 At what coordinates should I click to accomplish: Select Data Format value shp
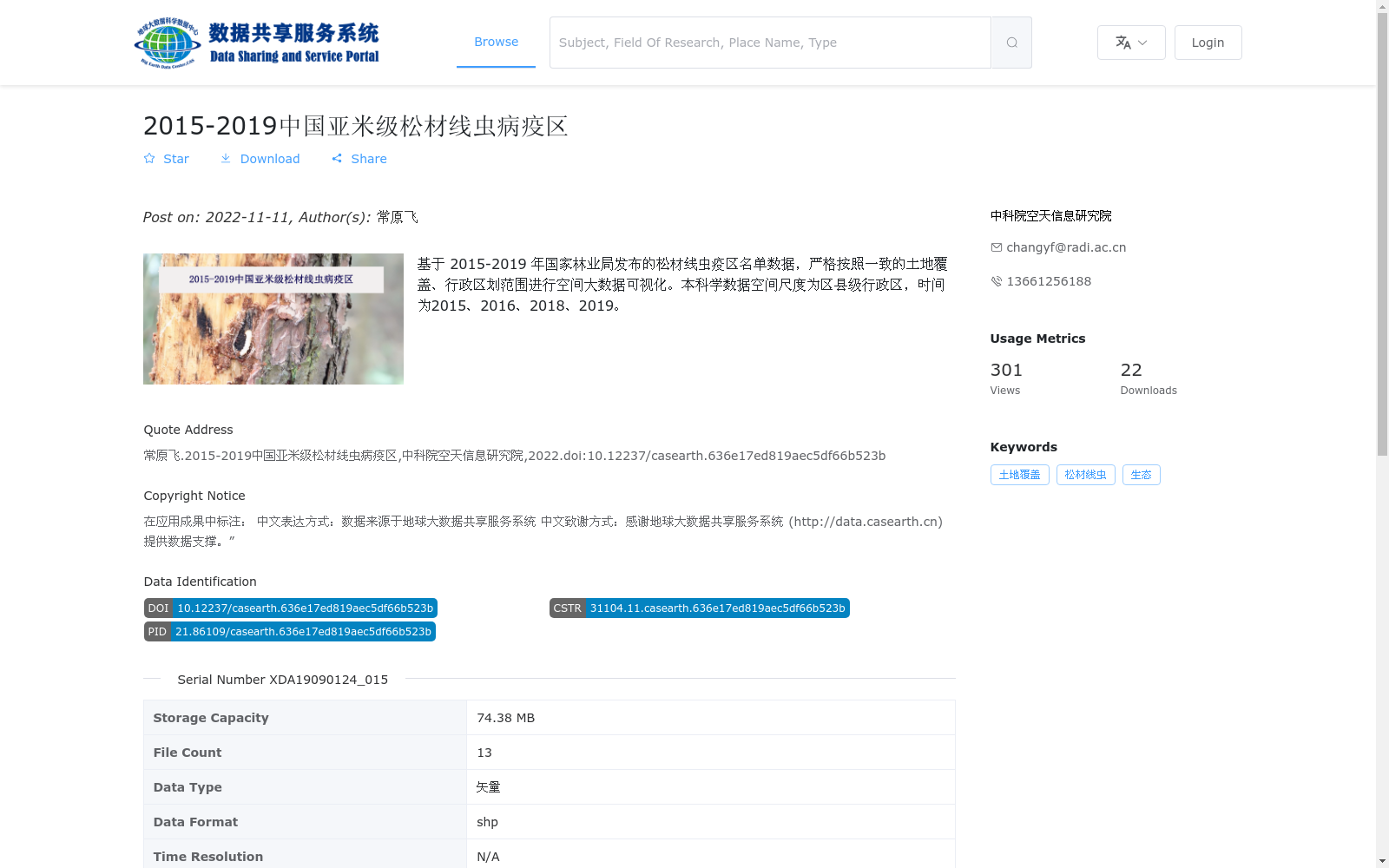488,822
